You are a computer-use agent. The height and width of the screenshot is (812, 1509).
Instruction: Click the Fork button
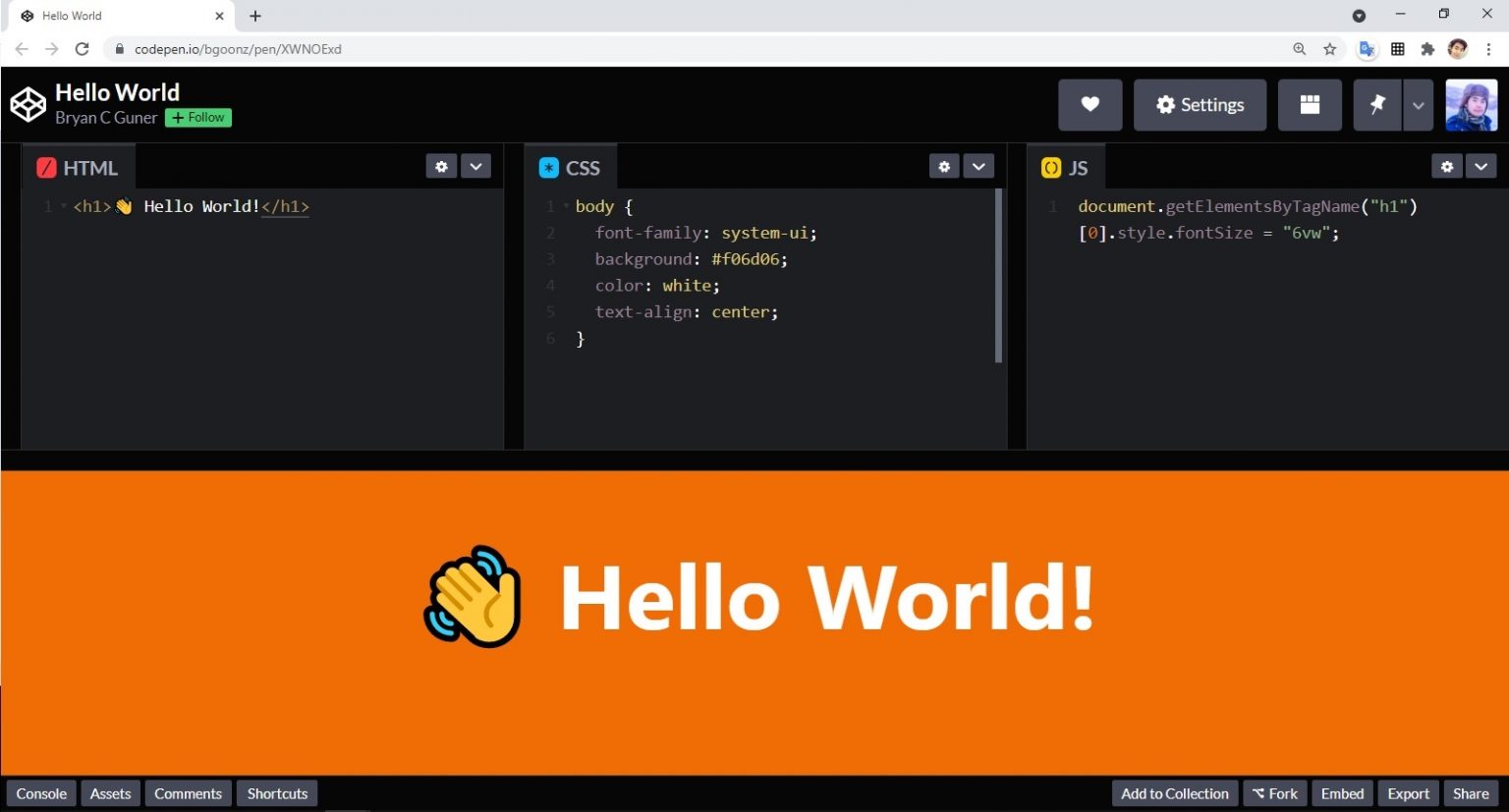tap(1274, 793)
